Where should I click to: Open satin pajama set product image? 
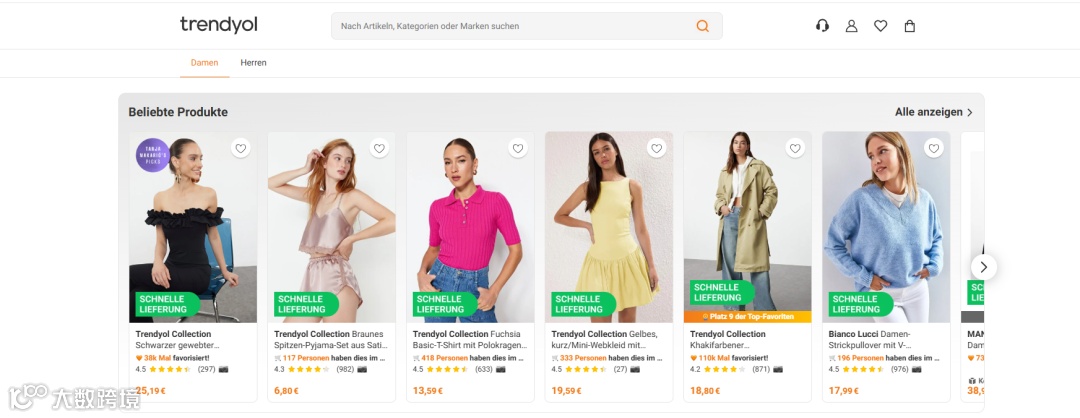click(x=331, y=227)
